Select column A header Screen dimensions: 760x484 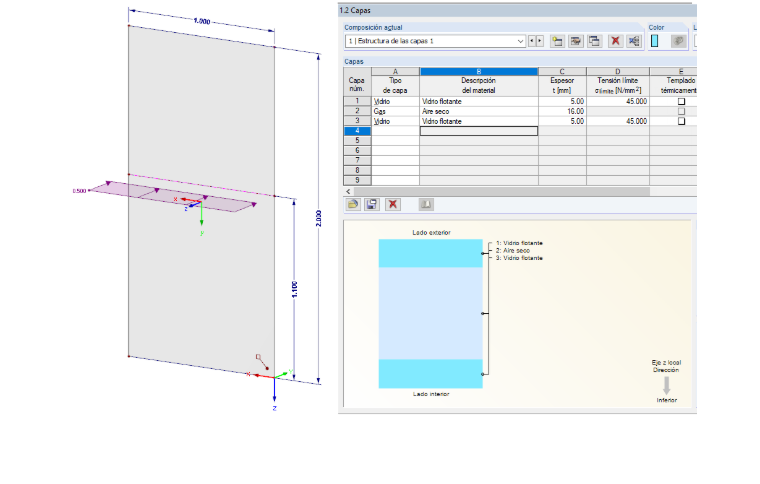(x=395, y=71)
